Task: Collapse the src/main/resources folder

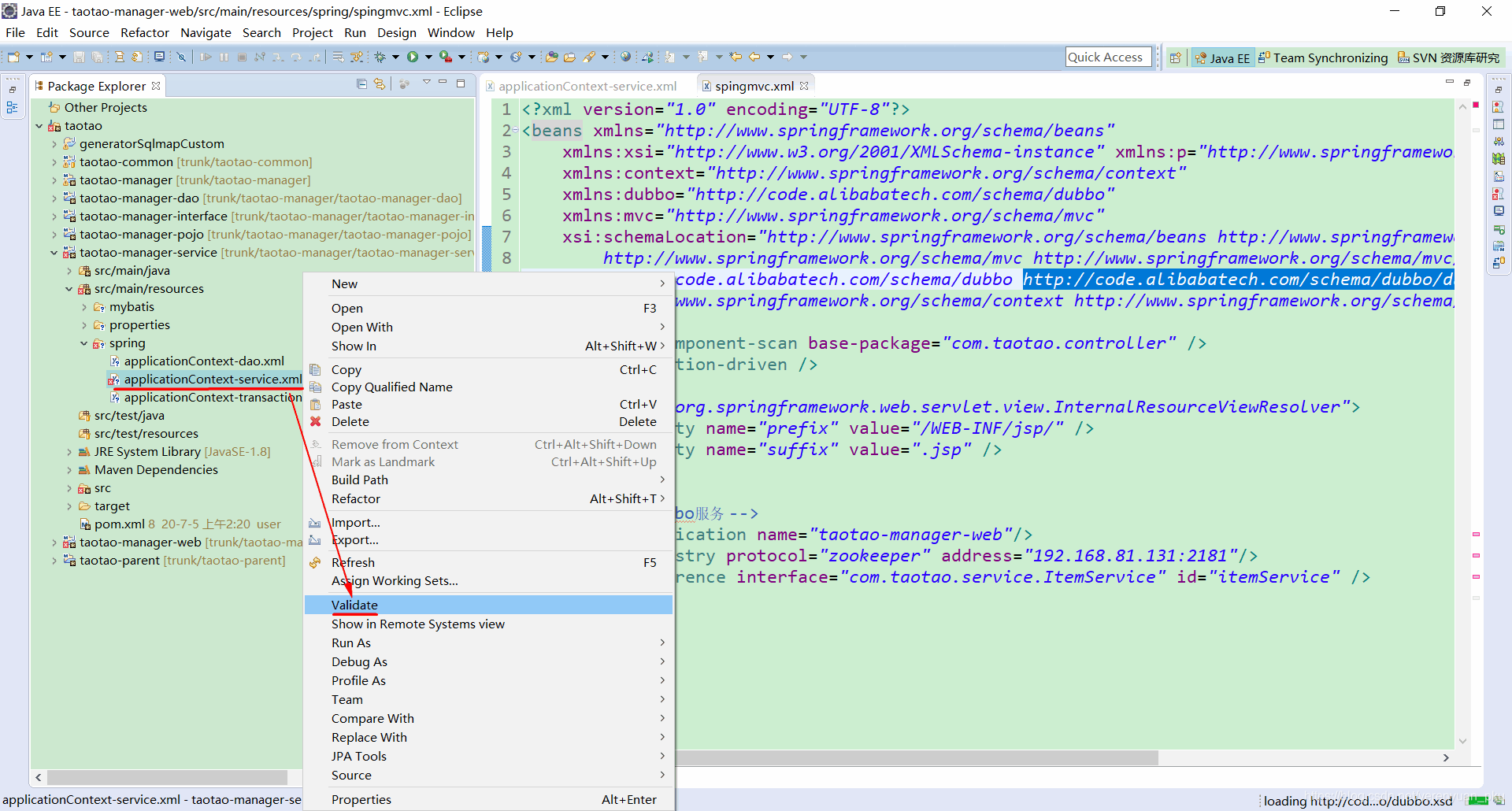Action: [x=69, y=289]
